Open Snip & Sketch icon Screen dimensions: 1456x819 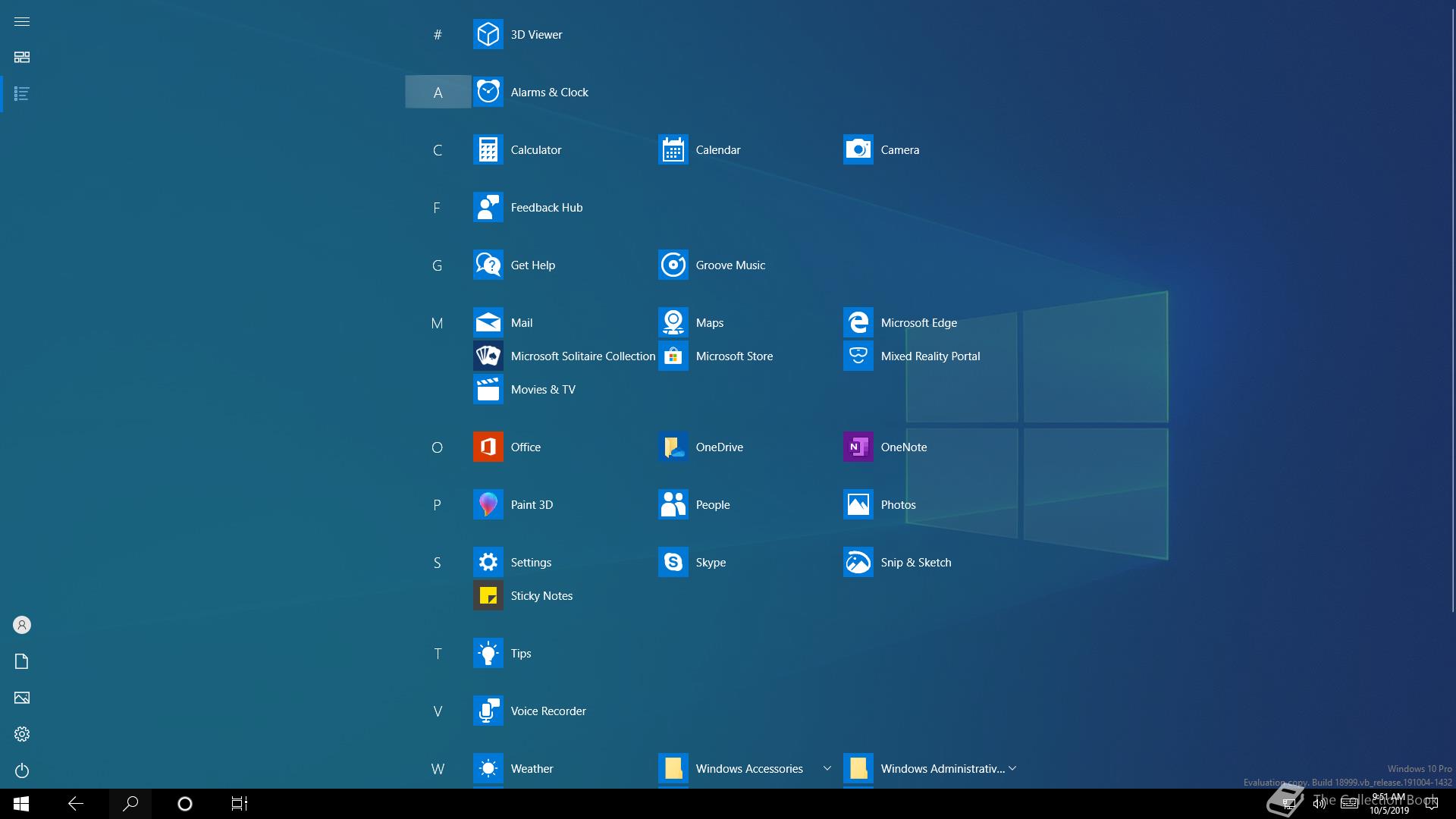(x=858, y=562)
